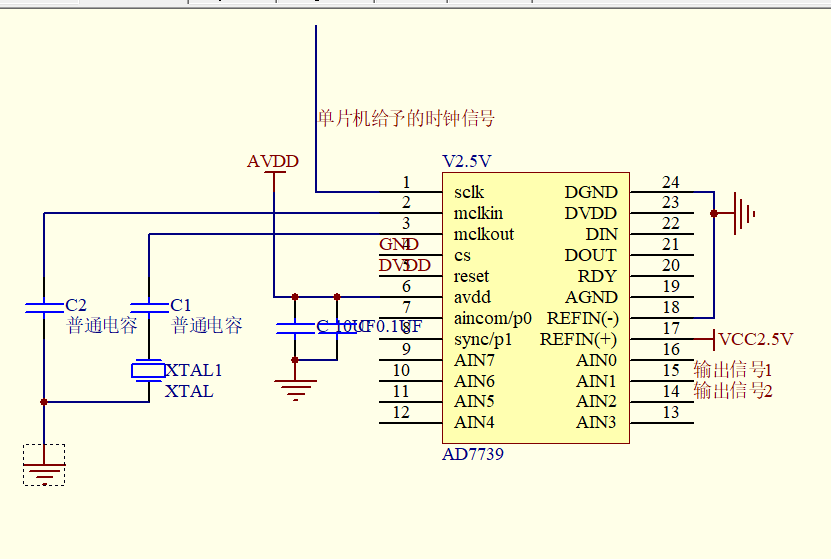Click pin number 17 beside REFIN(+)
Image resolution: width=831 pixels, height=559 pixels.
coord(670,329)
